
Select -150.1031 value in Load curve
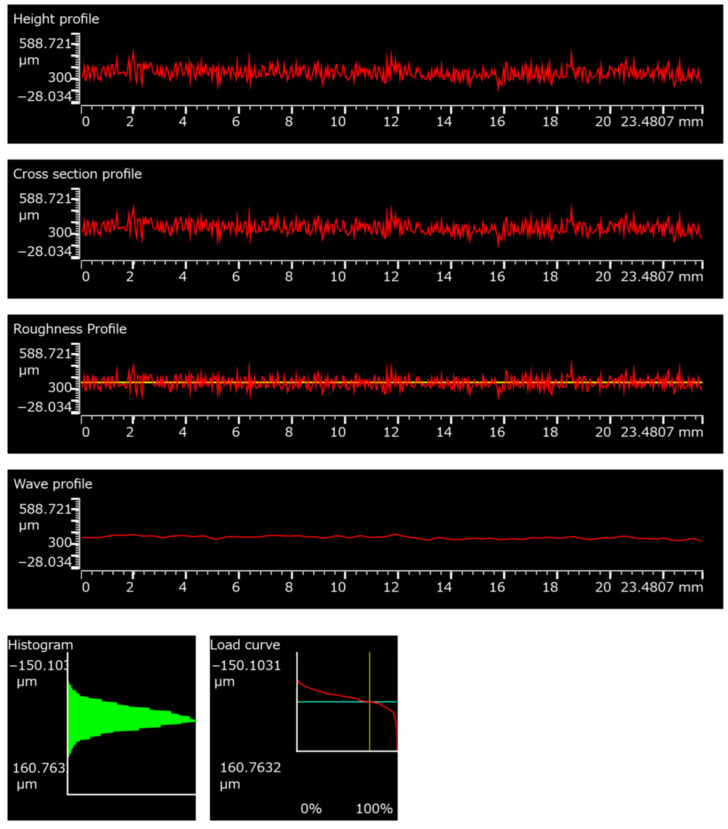pos(246,665)
